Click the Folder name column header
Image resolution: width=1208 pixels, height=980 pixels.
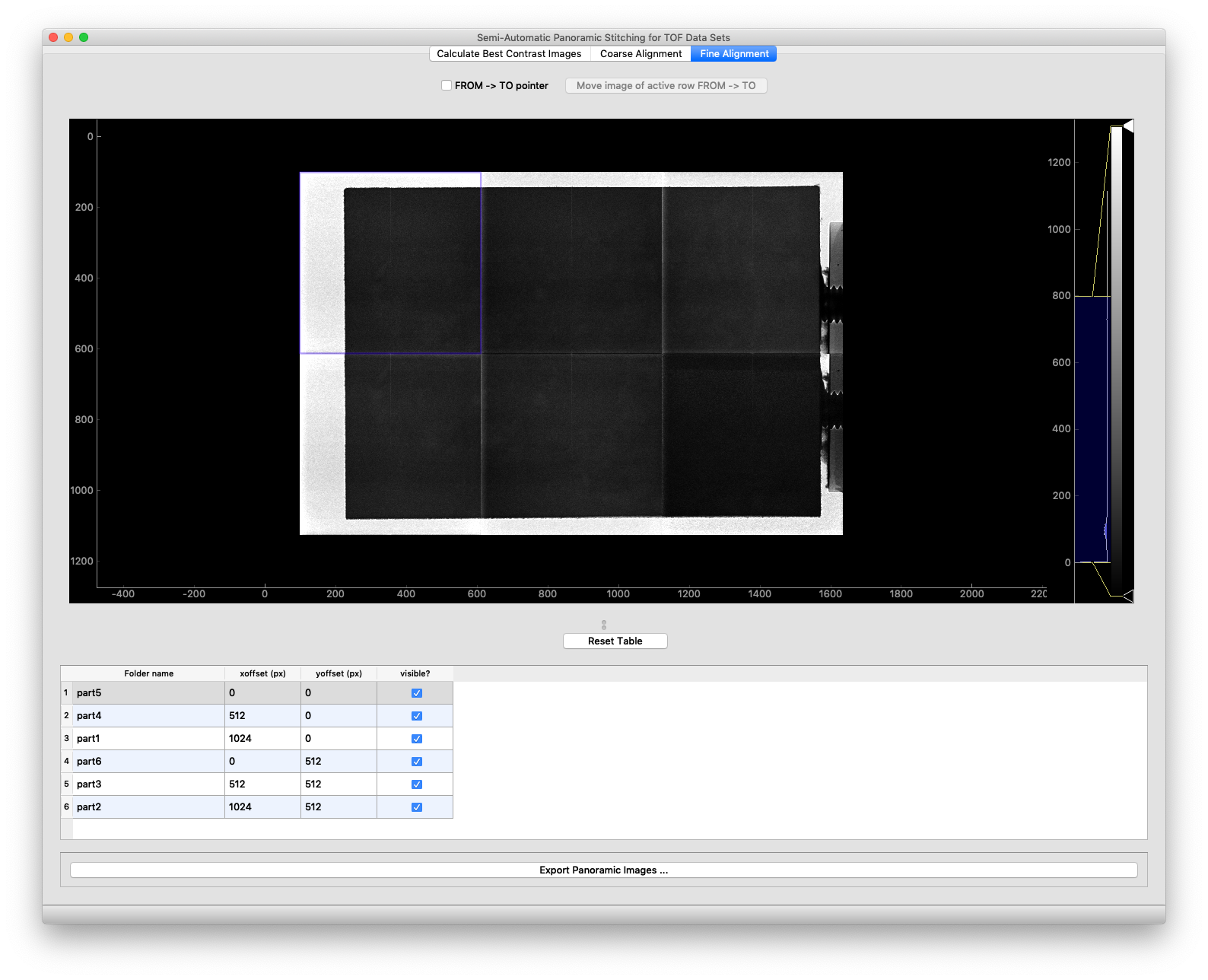[148, 674]
